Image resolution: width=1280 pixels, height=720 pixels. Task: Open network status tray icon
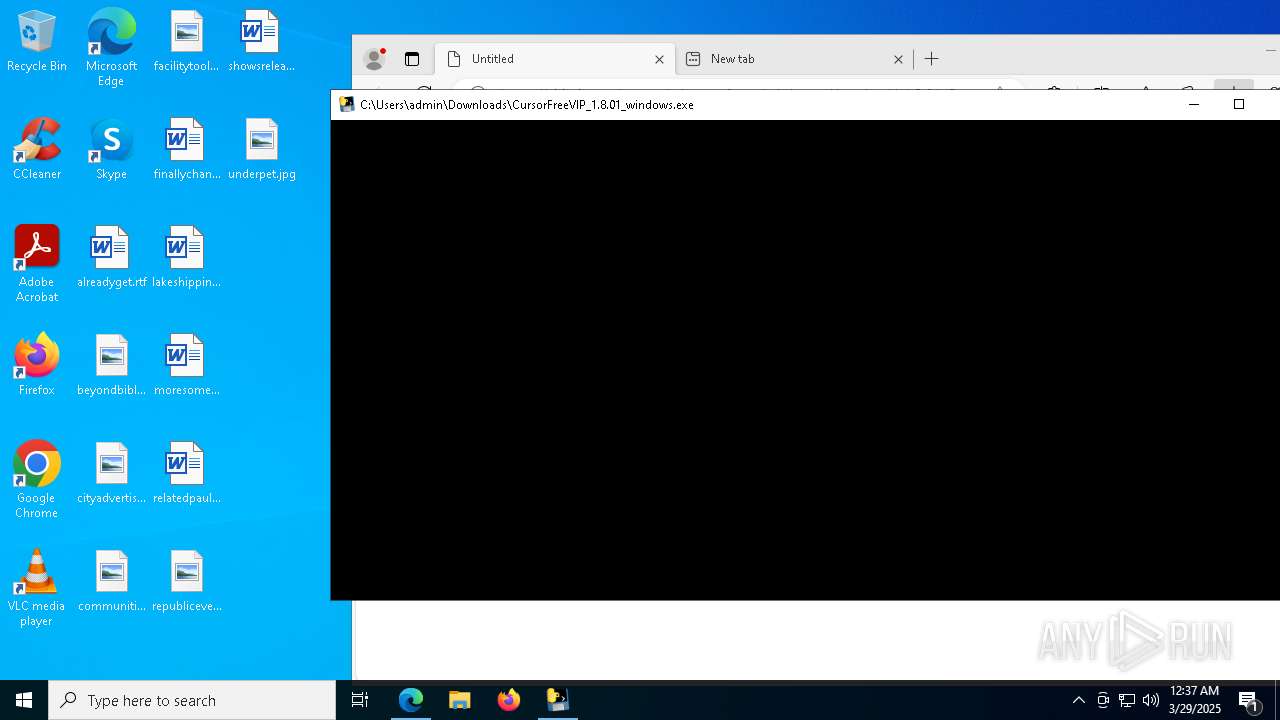(1127, 700)
